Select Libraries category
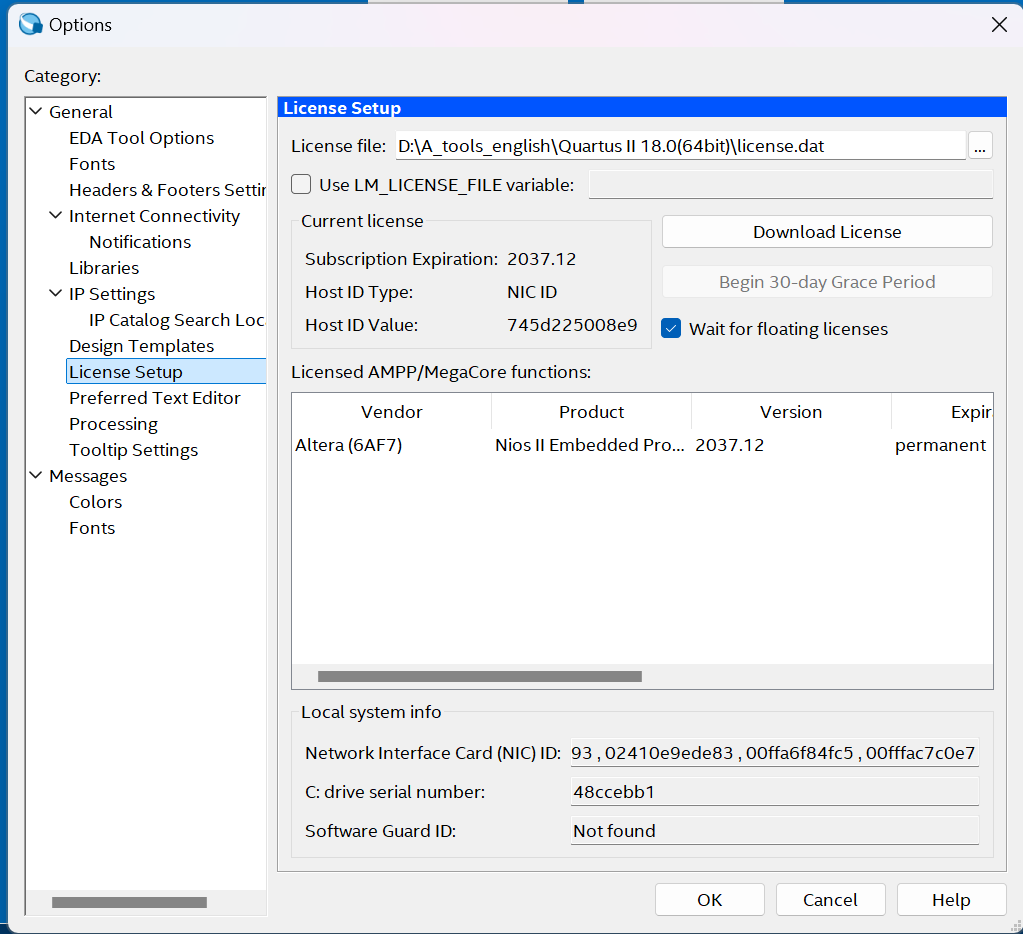The width and height of the screenshot is (1023, 934). 104,268
